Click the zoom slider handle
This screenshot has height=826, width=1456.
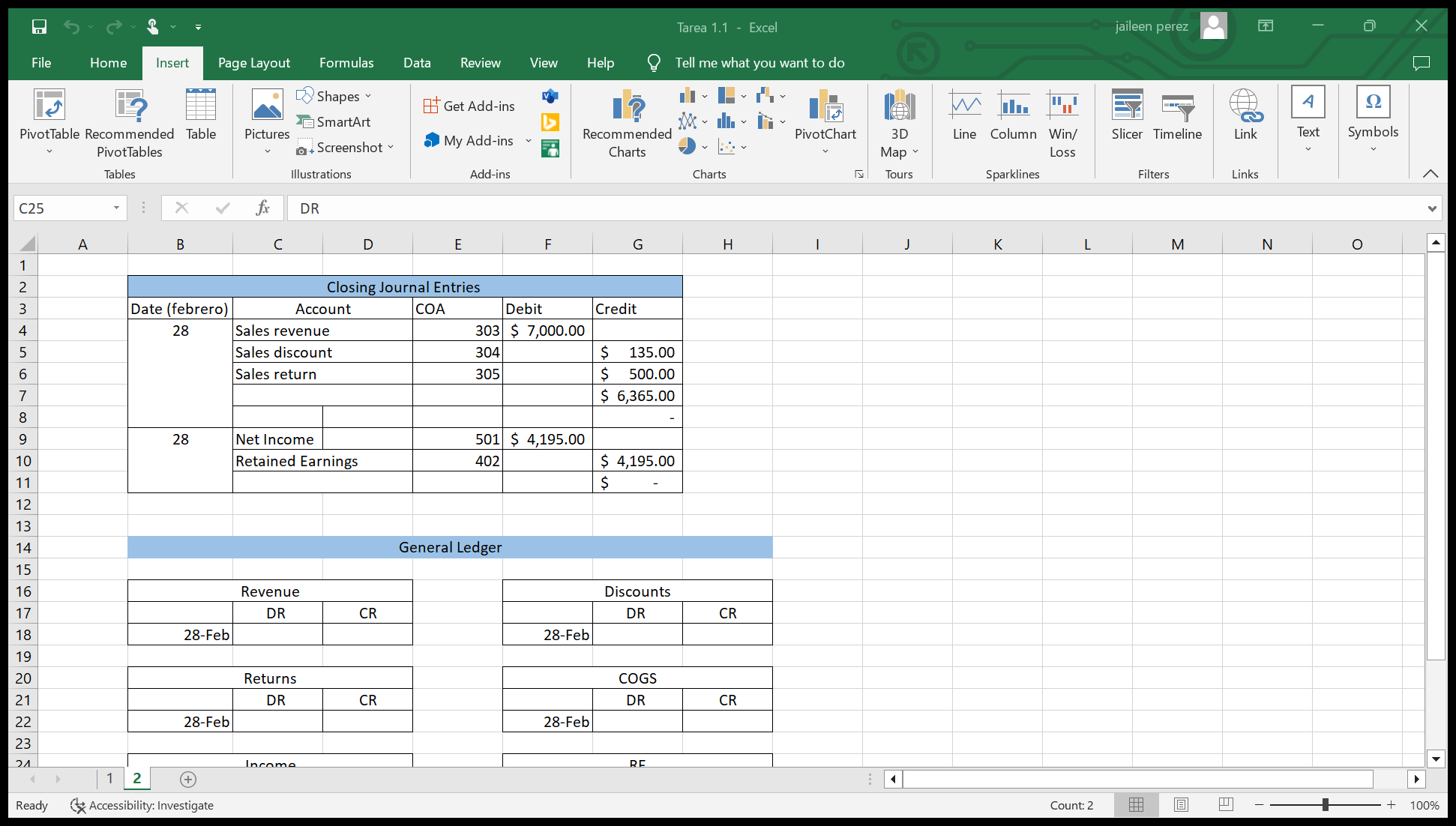[1325, 805]
